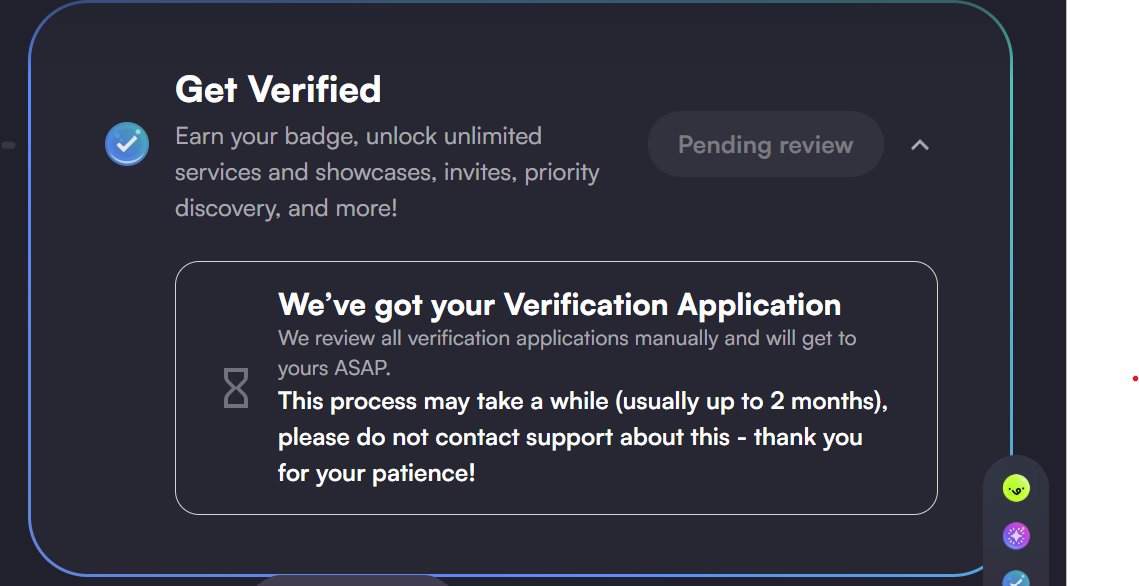Click the blue verified badge icon
The image size is (1139, 586).
127,144
